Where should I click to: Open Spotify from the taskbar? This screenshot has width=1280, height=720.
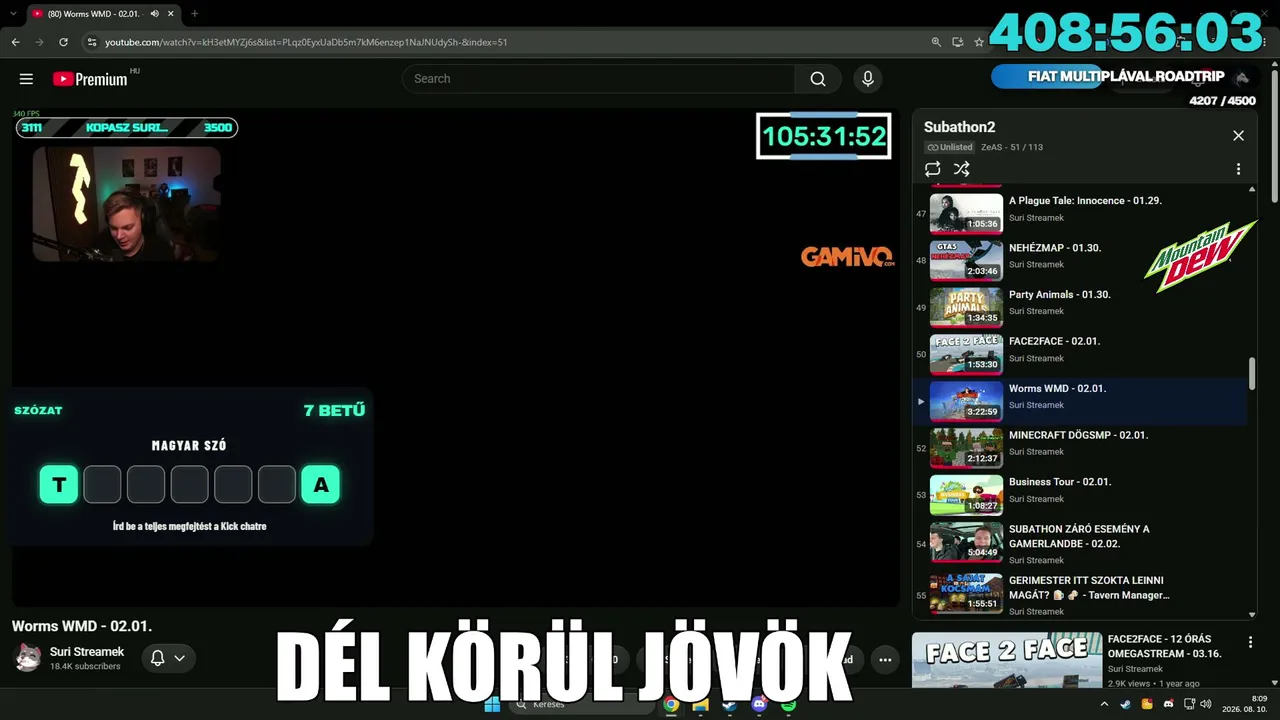(788, 705)
